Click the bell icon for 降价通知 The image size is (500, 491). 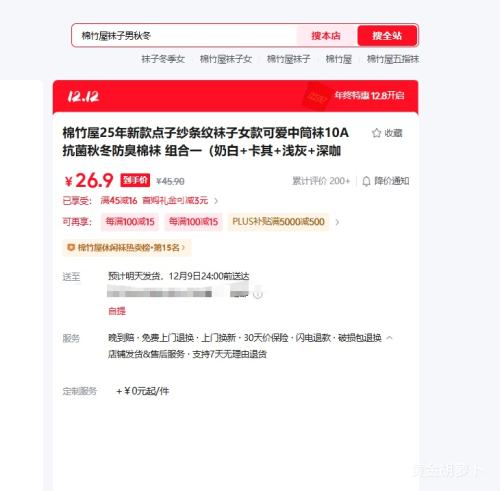tap(366, 181)
